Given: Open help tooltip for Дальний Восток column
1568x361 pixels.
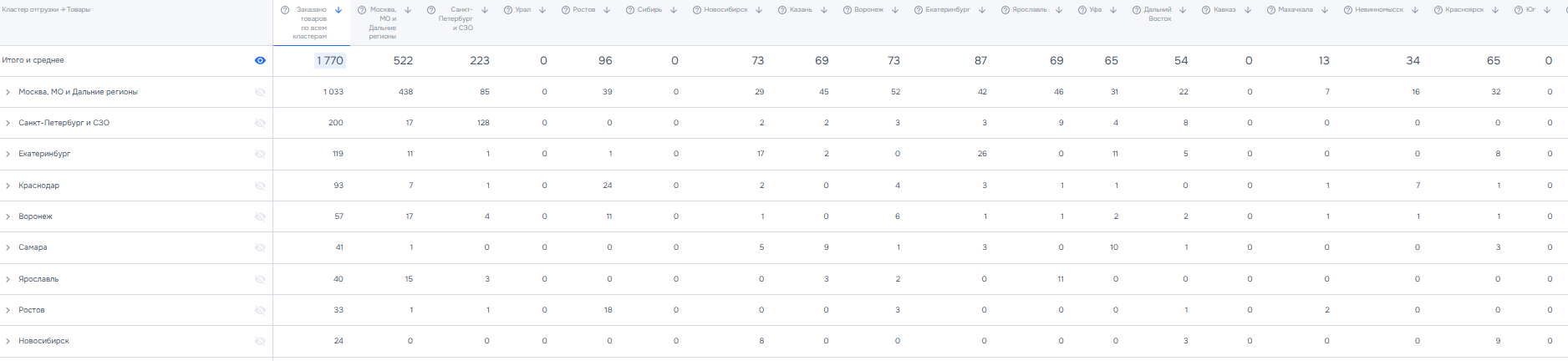Looking at the screenshot, I should tap(1137, 10).
